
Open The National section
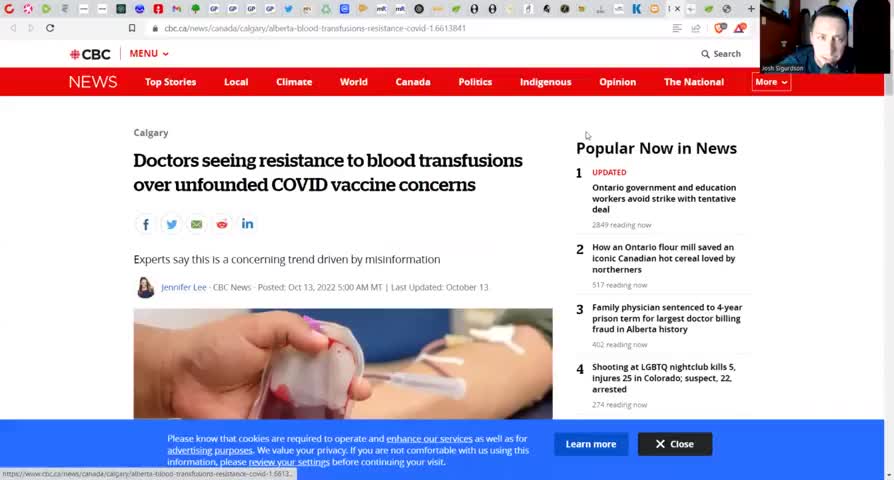[x=694, y=82]
